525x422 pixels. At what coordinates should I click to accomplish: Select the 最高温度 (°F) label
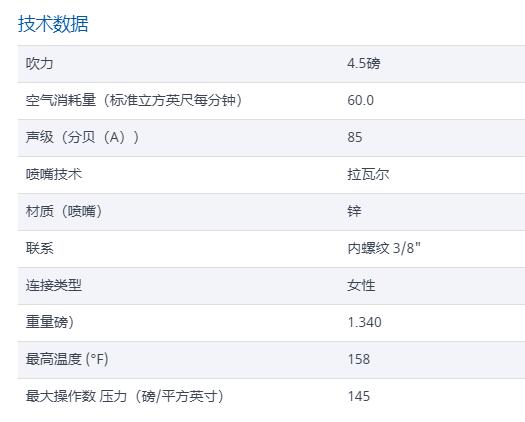tap(67, 359)
